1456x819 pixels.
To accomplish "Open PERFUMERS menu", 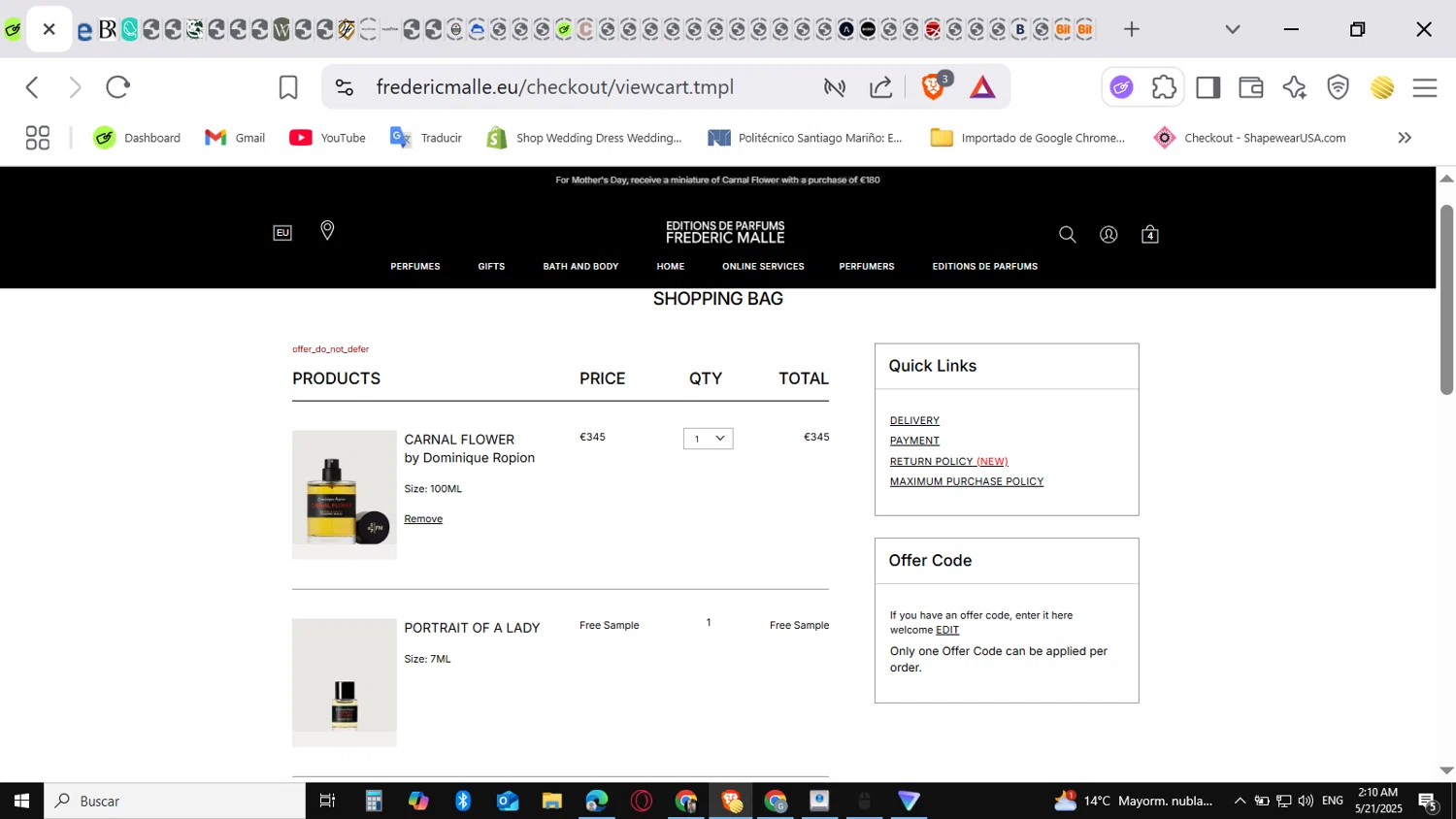I will [x=867, y=266].
